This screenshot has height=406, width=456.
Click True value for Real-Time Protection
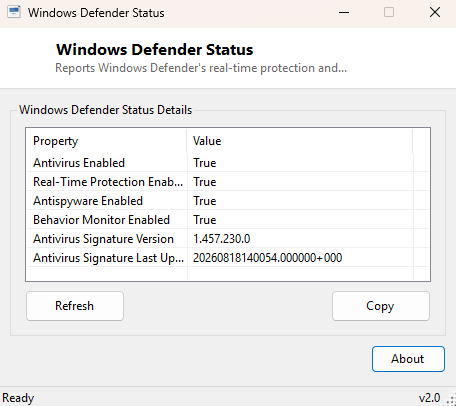tap(205, 182)
